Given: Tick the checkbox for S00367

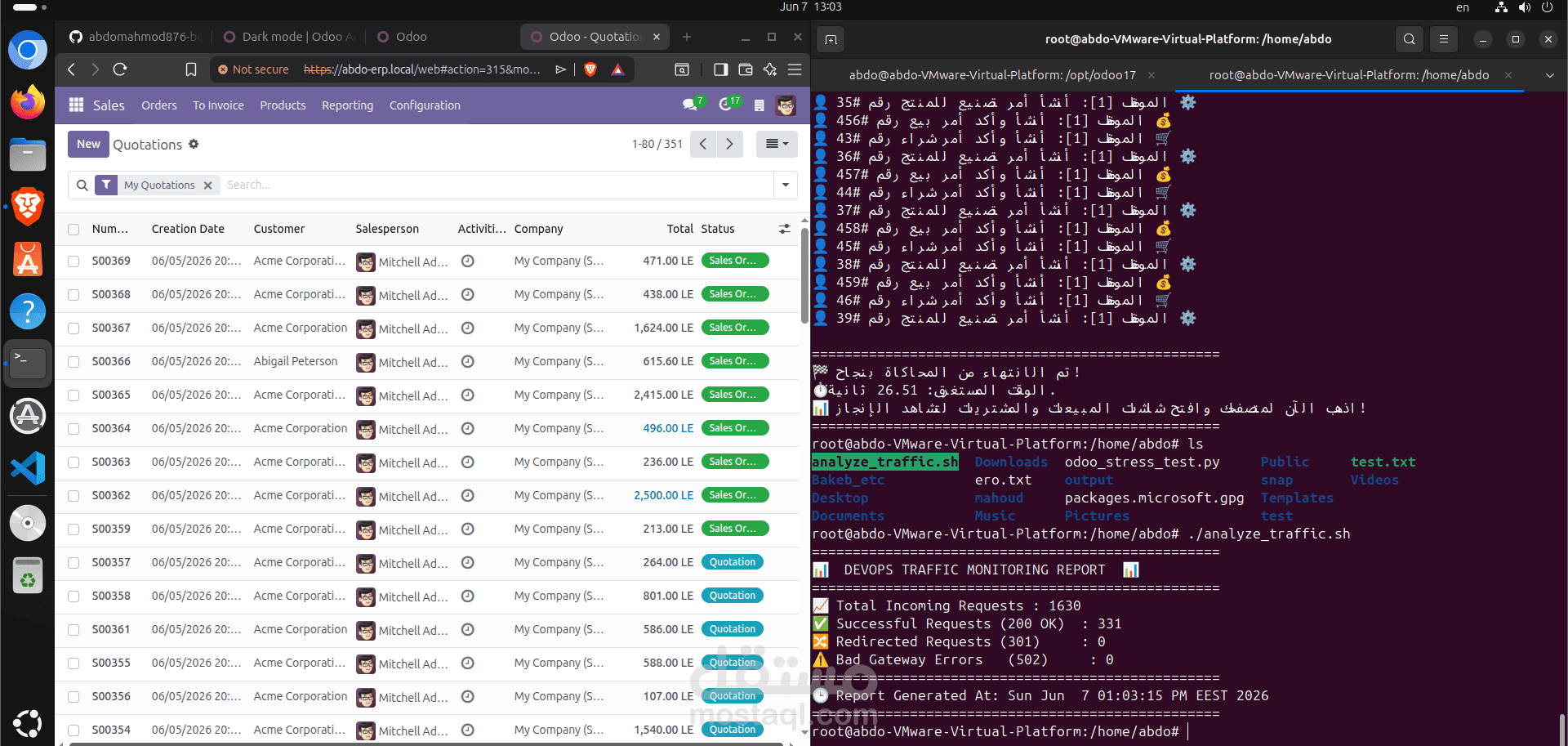Looking at the screenshot, I should tap(73, 328).
